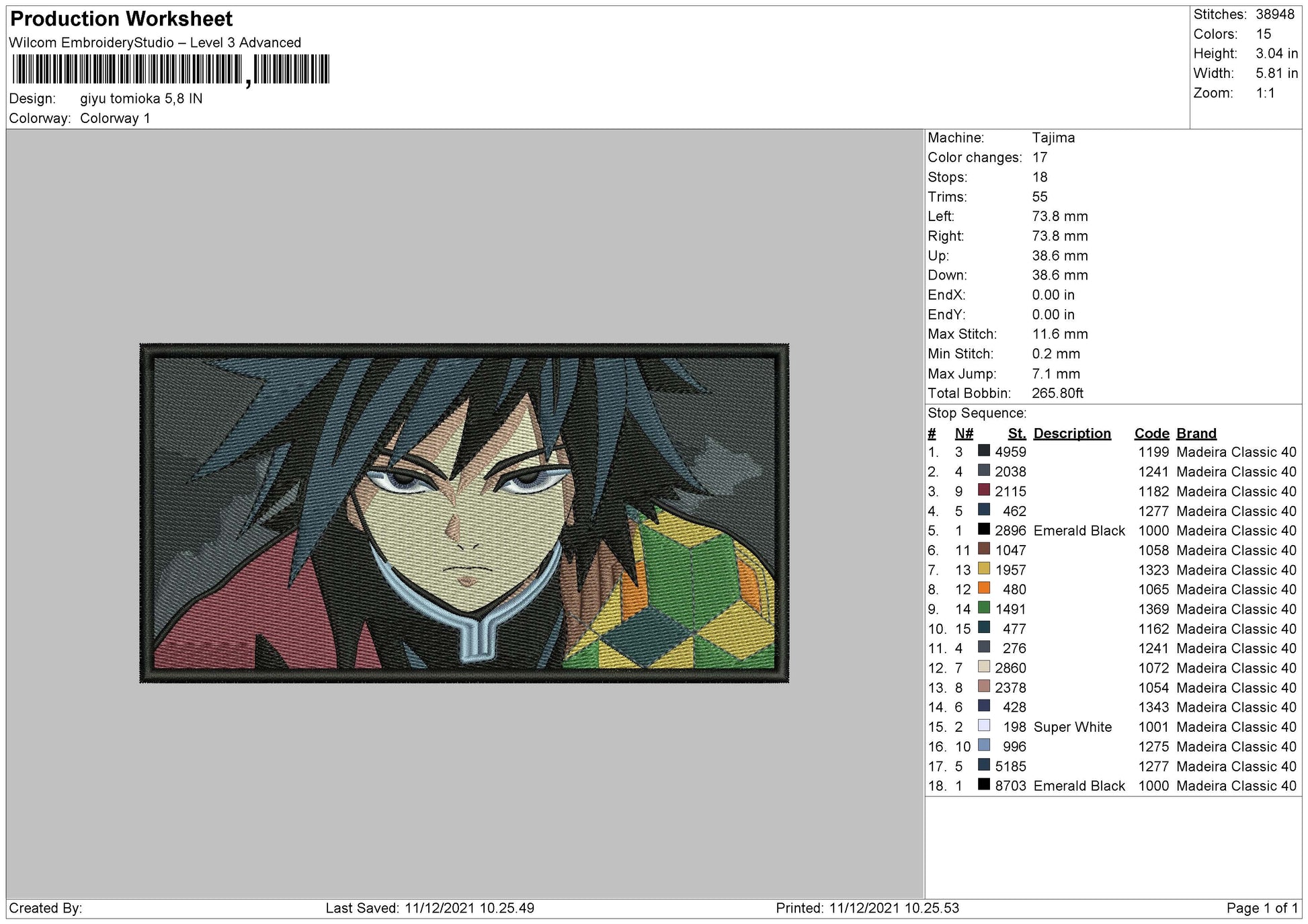1308x924 pixels.
Task: Click the maroon swatch for code 1182
Action: (x=983, y=490)
